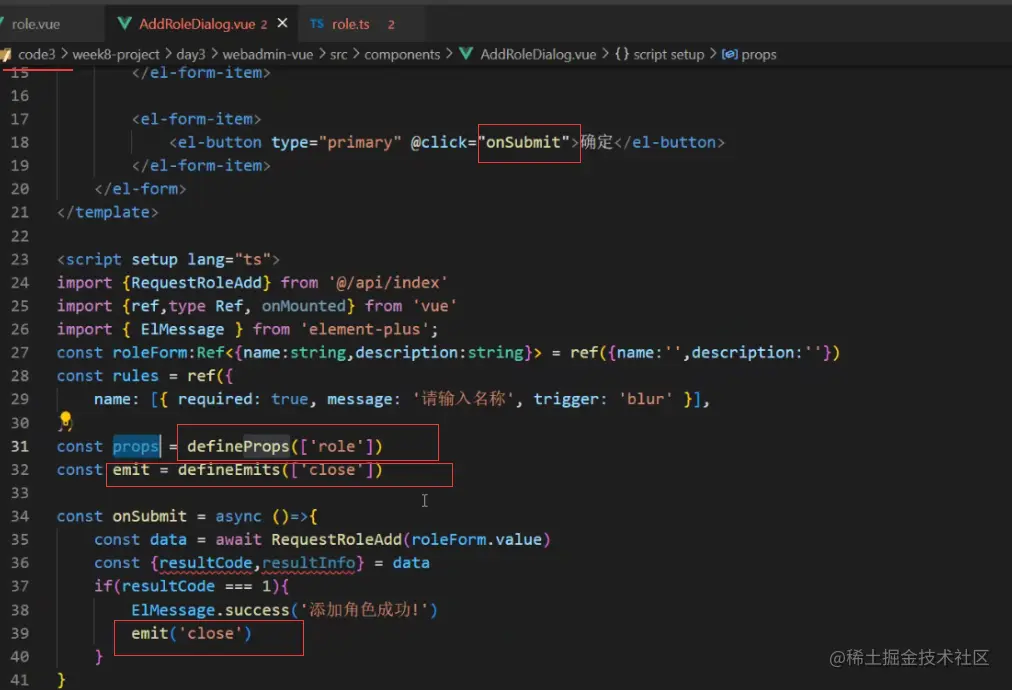Open components breadcrumb segment
This screenshot has width=1012, height=690.
tap(402, 54)
